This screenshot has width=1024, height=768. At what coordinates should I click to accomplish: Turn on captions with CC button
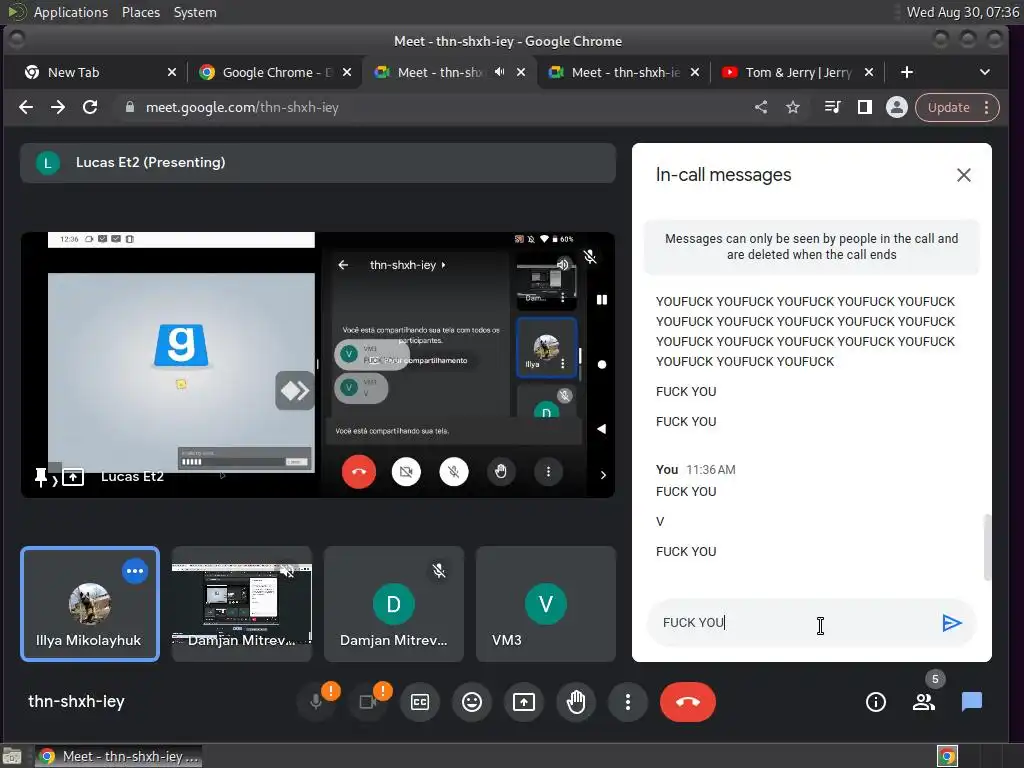[x=420, y=702]
